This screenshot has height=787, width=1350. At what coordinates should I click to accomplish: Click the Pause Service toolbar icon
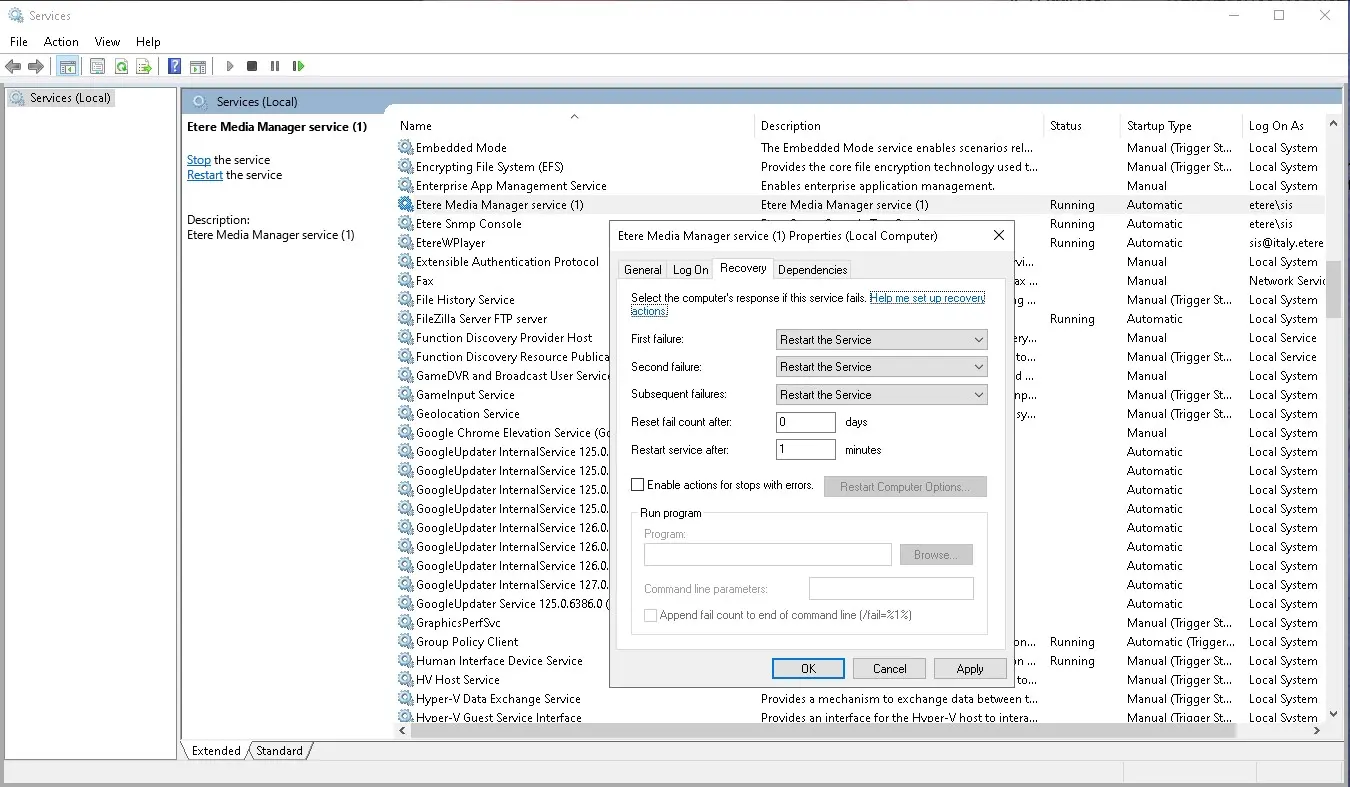(275, 66)
